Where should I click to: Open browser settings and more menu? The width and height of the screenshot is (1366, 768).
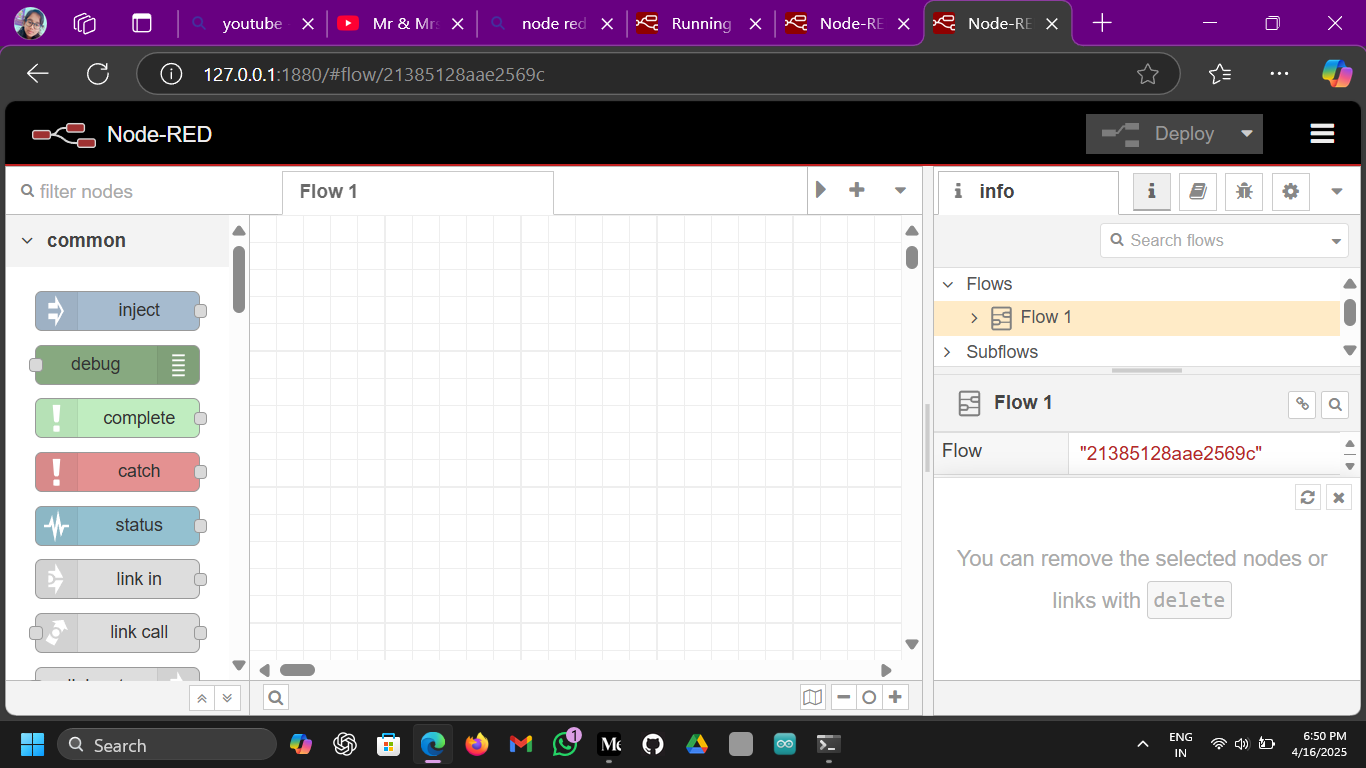[1279, 74]
